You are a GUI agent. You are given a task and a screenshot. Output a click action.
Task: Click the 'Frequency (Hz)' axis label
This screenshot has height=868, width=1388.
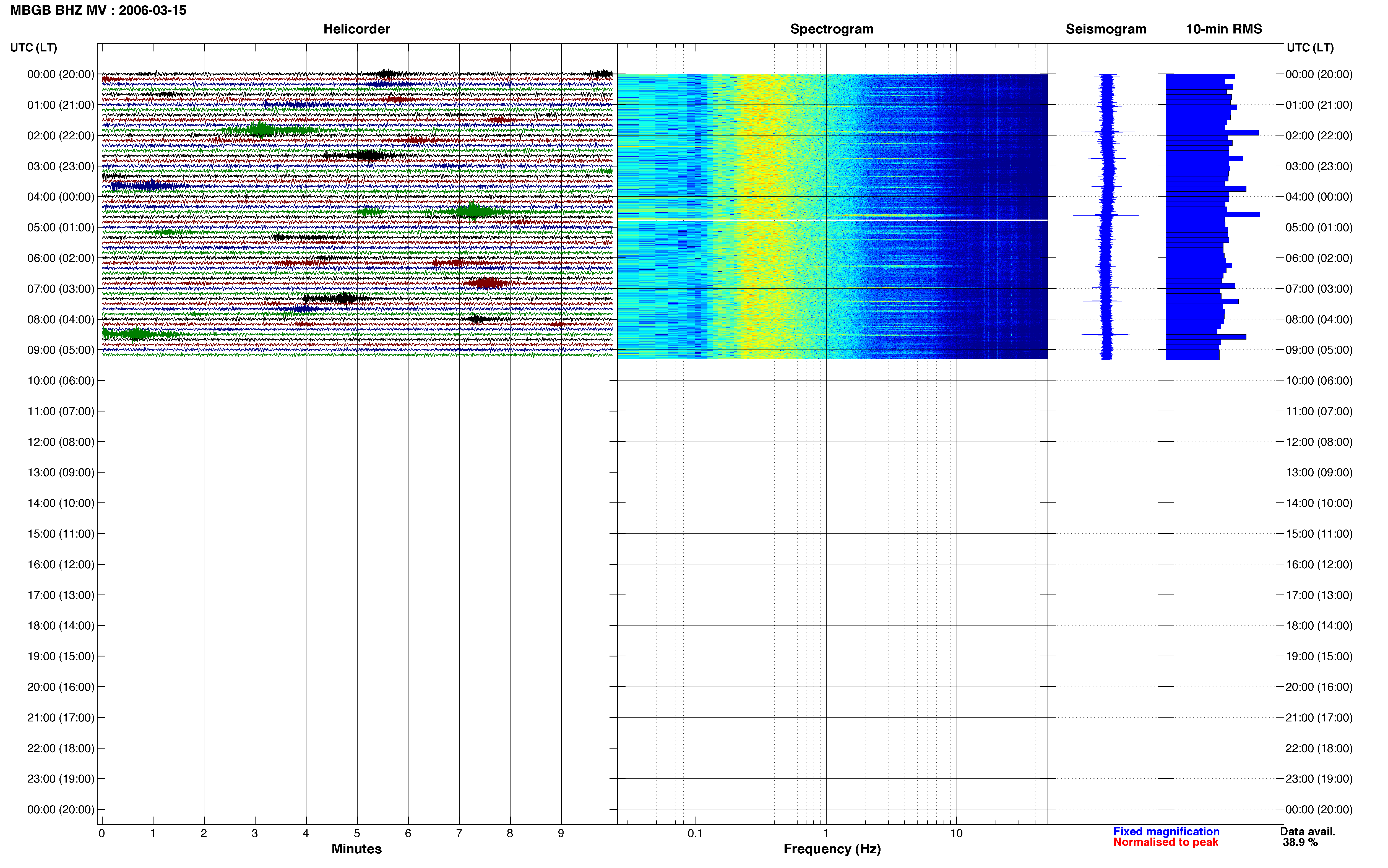click(x=832, y=849)
